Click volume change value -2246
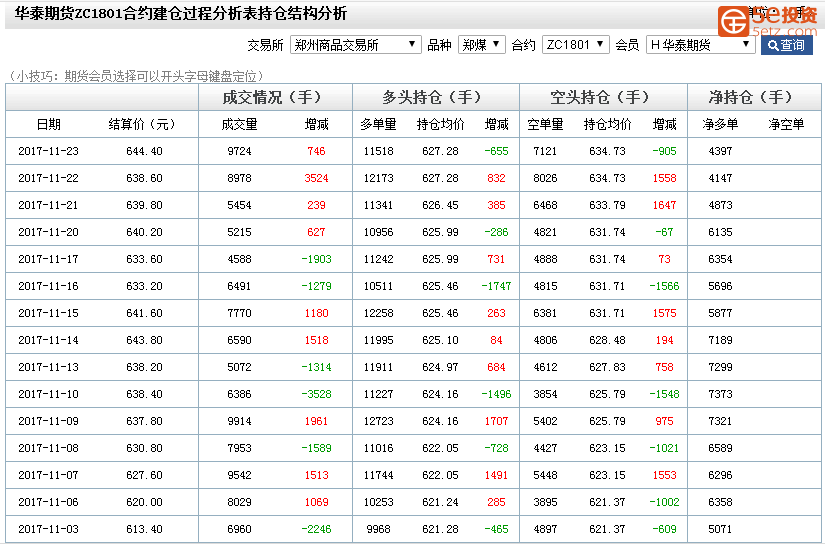825x544 pixels. 316,529
